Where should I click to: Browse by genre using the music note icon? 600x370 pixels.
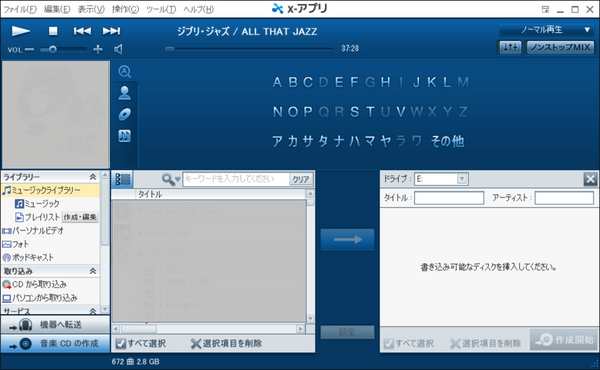(125, 136)
